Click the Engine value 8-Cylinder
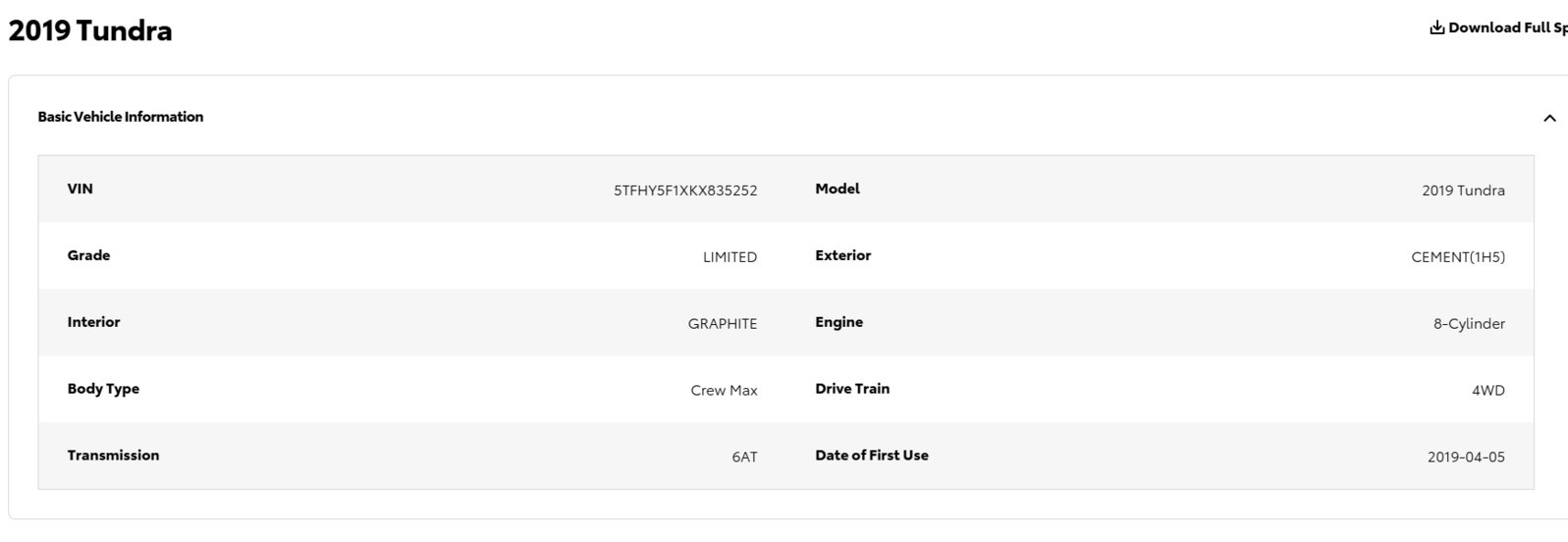Screen dimensions: 1568x542 1469,324
